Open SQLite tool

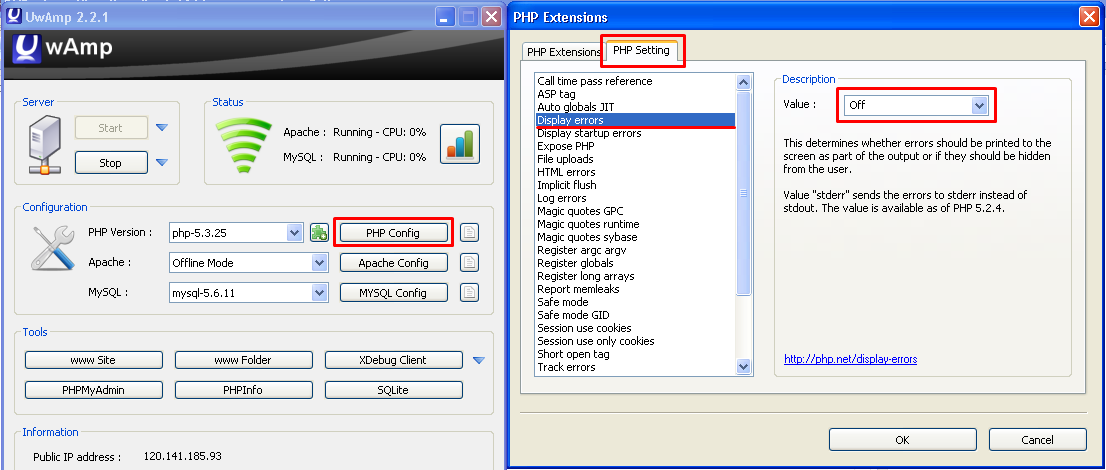(394, 390)
